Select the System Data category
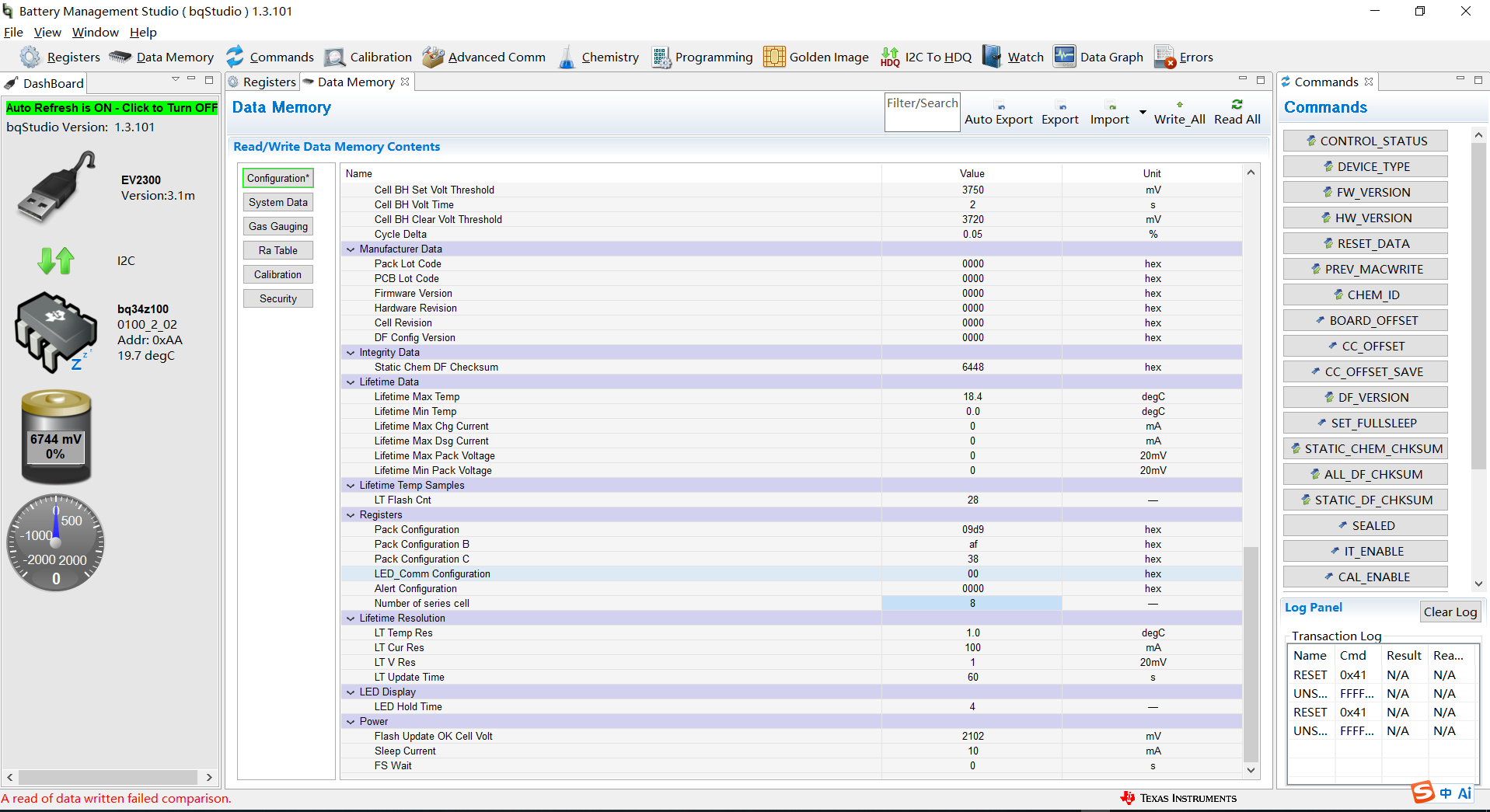1490x812 pixels. click(278, 202)
